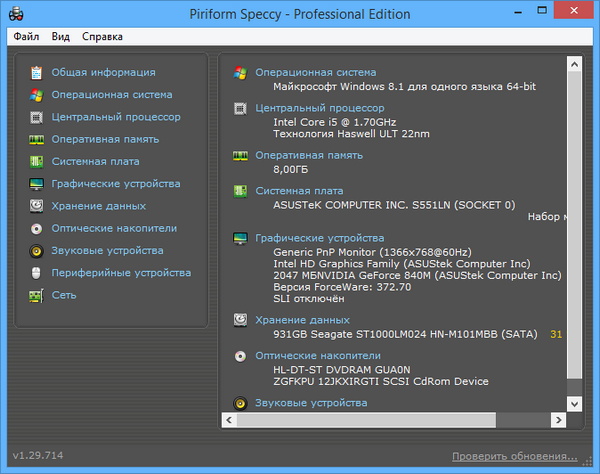Open the Вид menu
The width and height of the screenshot is (600, 474).
click(61, 37)
